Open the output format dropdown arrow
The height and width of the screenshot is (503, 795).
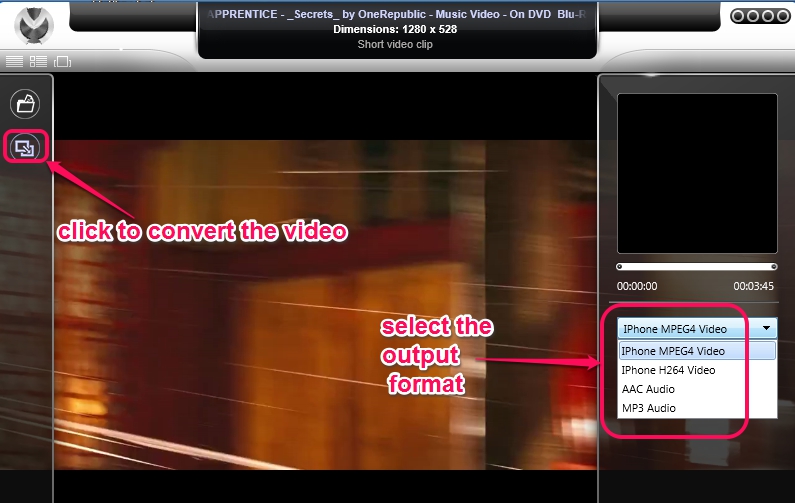tap(767, 329)
